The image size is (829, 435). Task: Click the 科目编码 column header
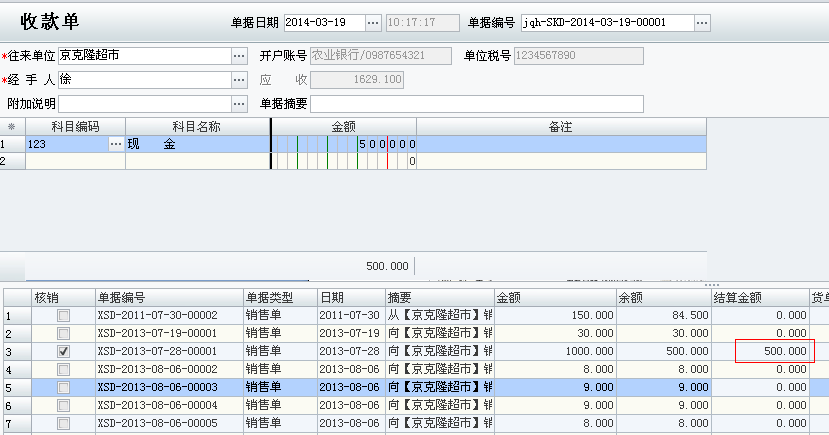click(x=75, y=127)
